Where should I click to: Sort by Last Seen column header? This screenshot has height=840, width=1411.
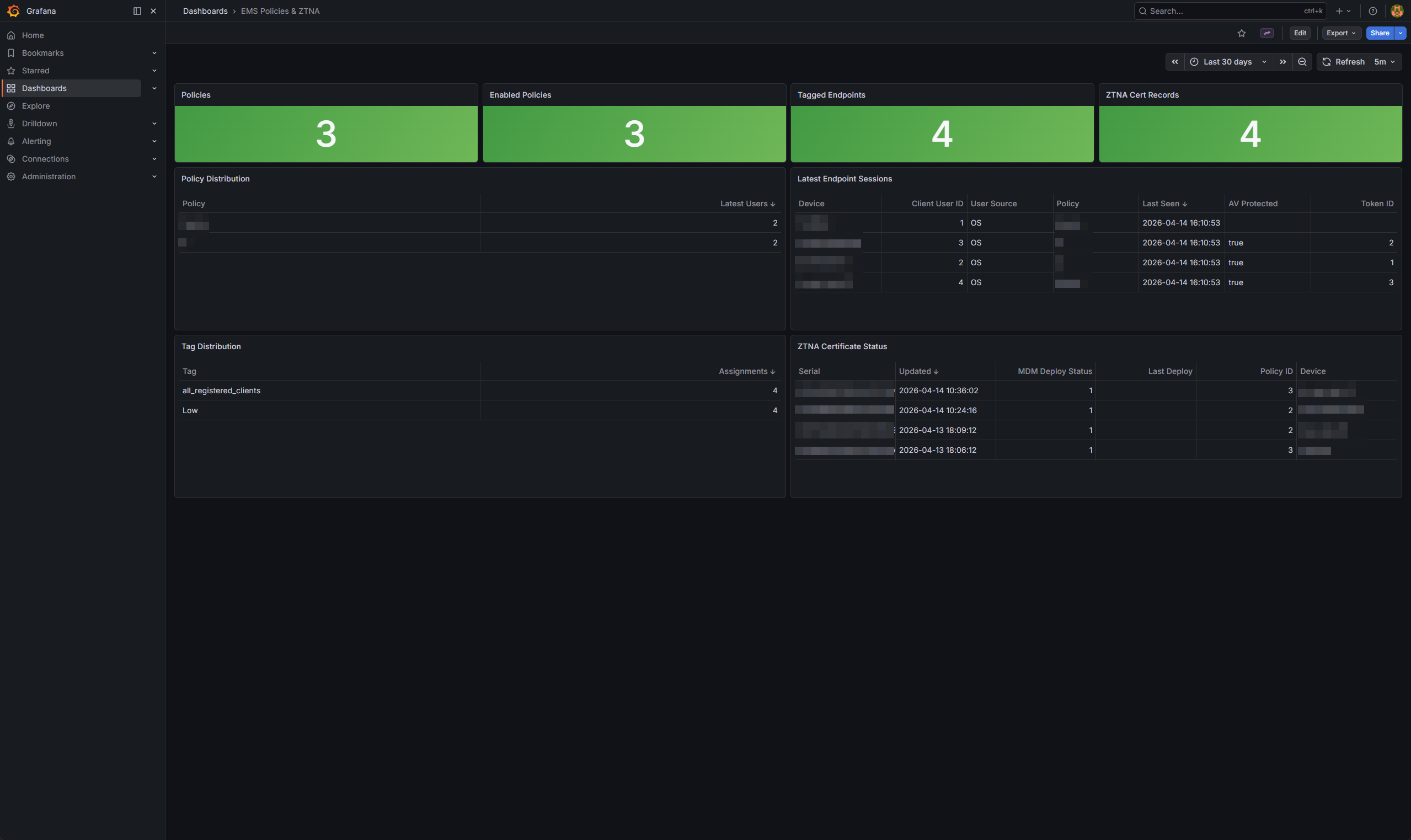[x=1164, y=204]
